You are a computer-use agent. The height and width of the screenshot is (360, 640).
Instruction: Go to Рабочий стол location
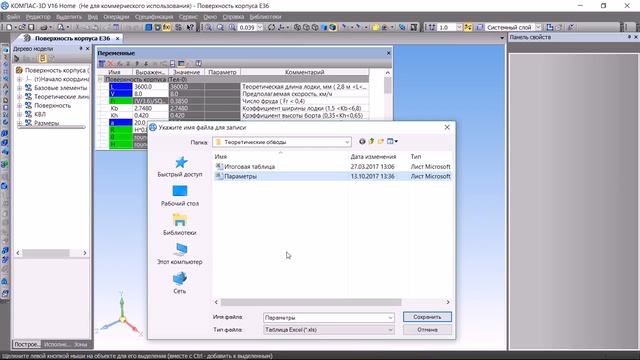click(x=180, y=196)
